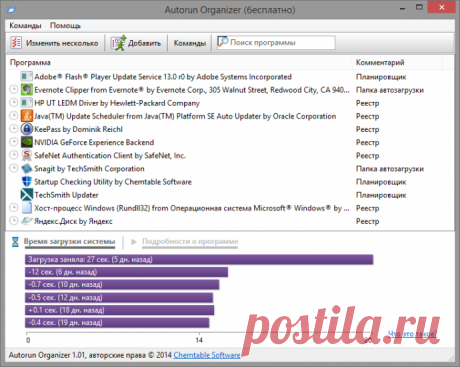This screenshot has width=460, height=367.
Task: Open the Что это такое? link
Action: 412,334
